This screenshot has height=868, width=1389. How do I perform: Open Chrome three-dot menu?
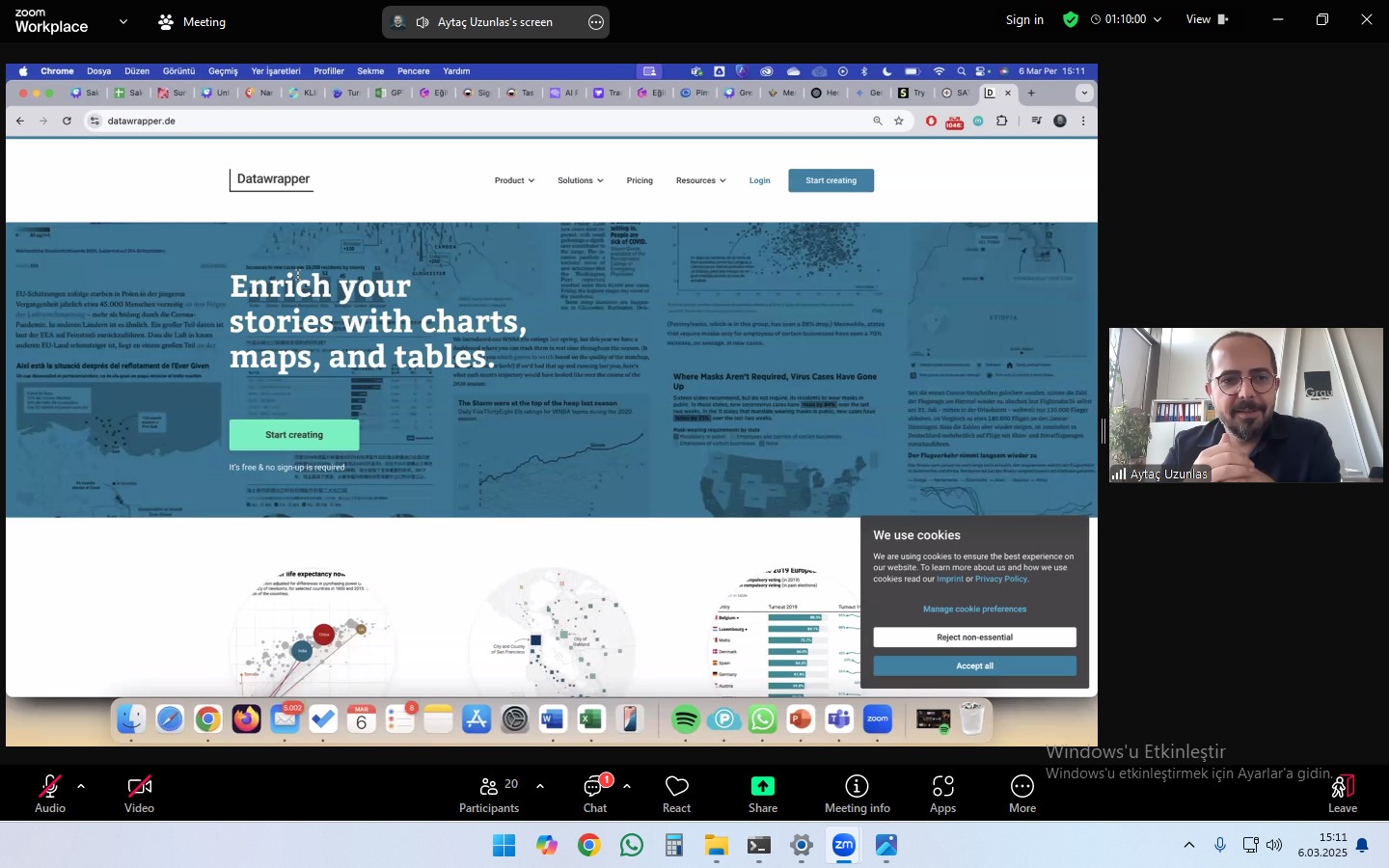click(1083, 121)
